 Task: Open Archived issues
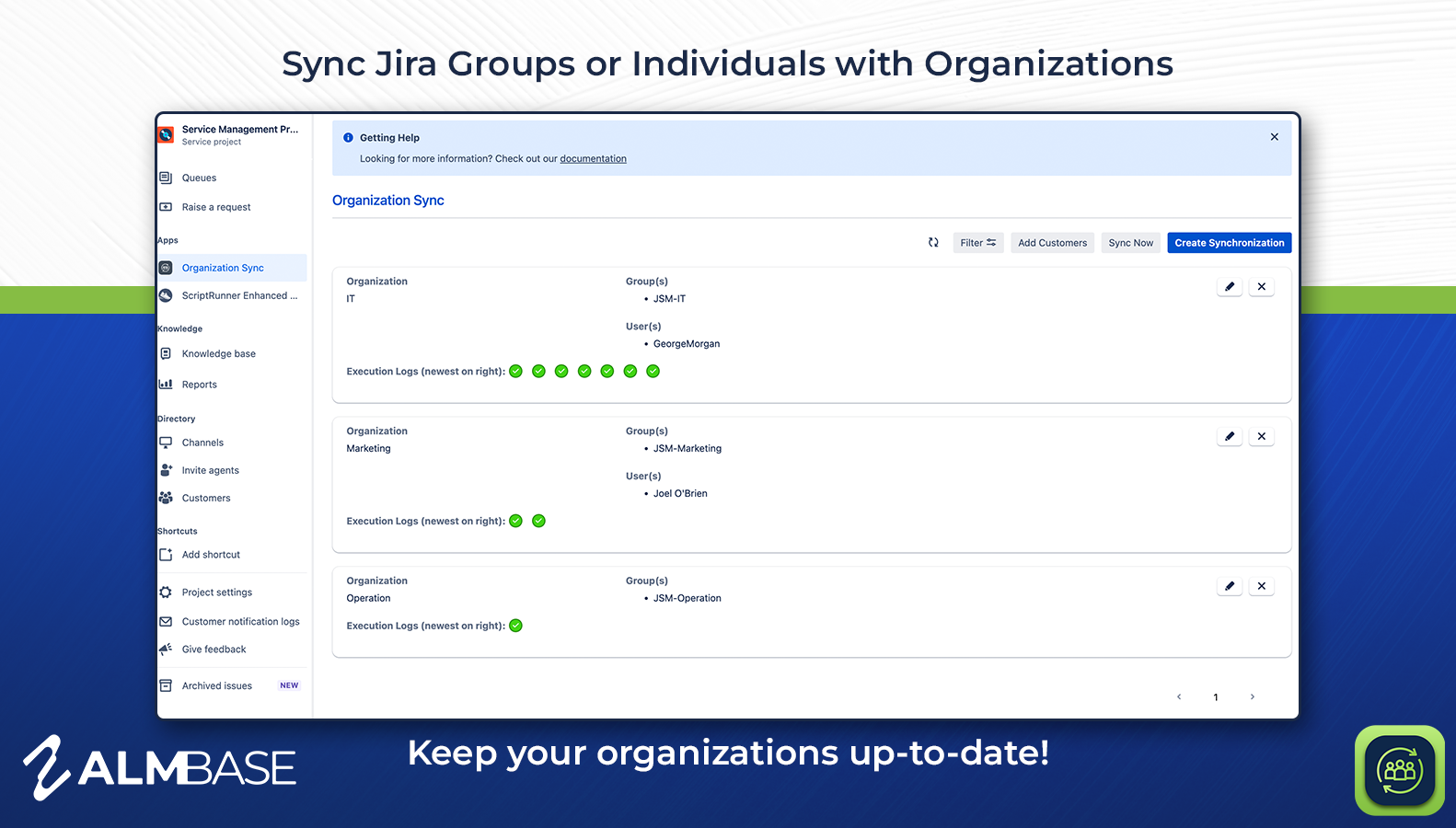tap(217, 686)
